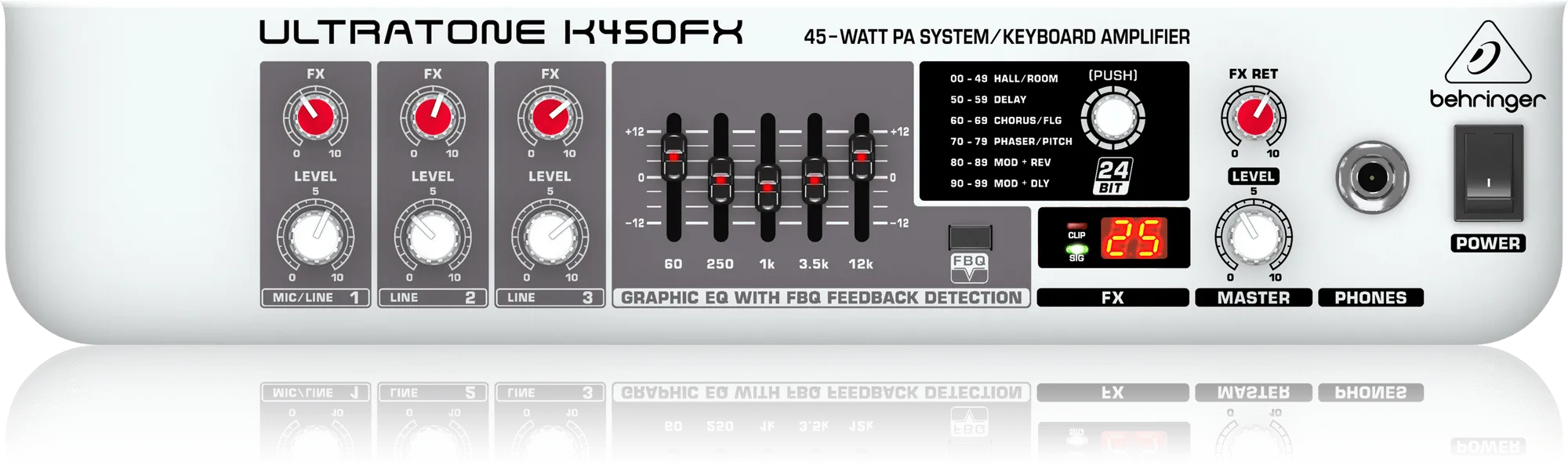Click the LINE 3 channel label

point(550,297)
